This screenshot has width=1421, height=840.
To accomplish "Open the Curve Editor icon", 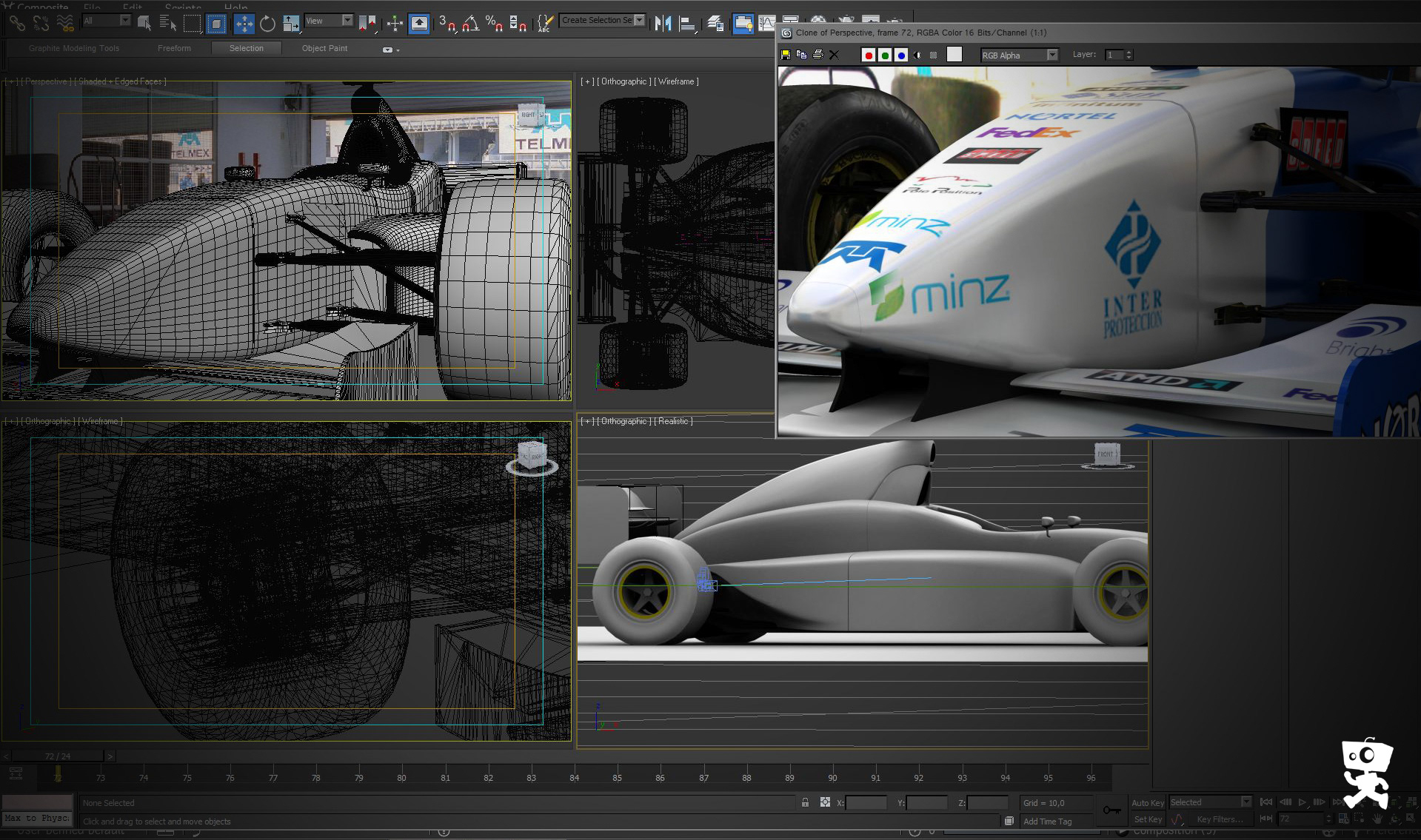I will pyautogui.click(x=766, y=24).
